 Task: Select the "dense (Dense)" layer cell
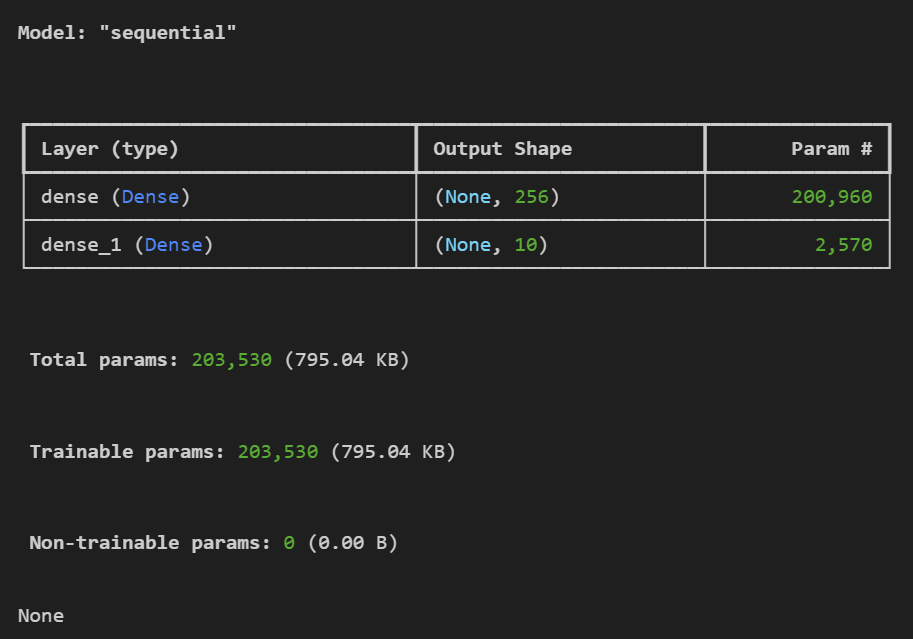[115, 197]
